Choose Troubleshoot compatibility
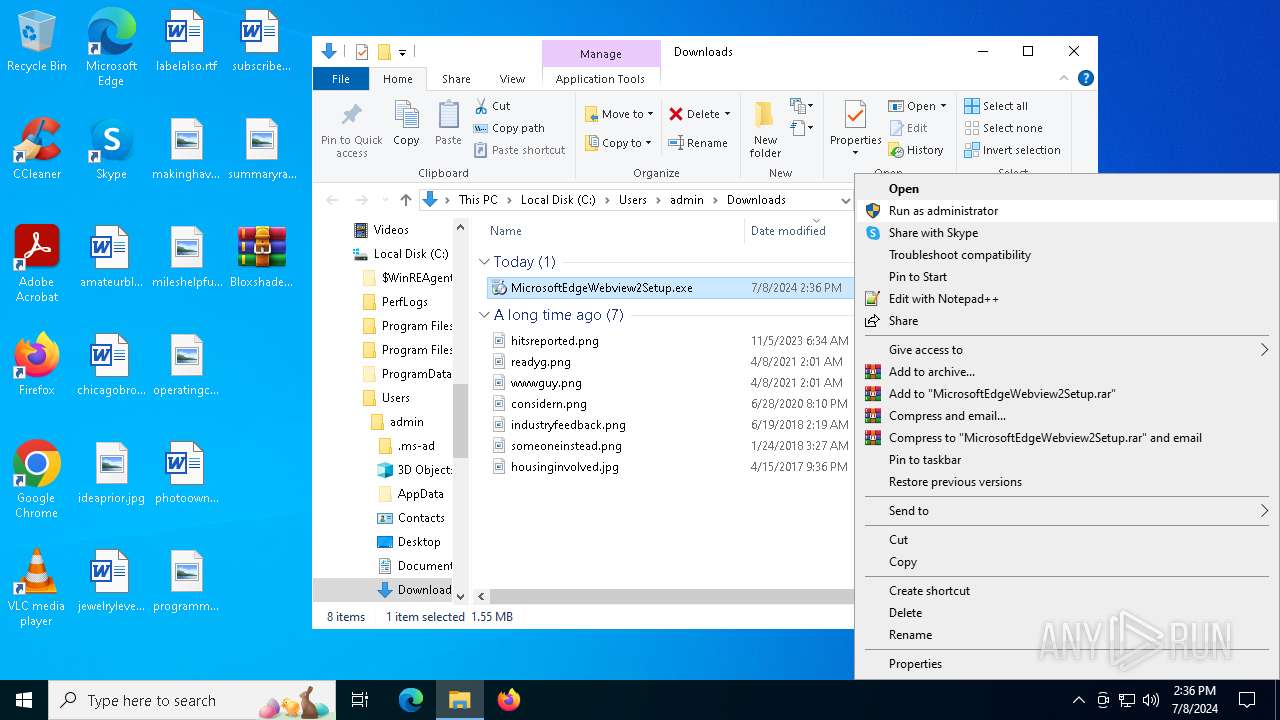Screen dimensions: 1280x720 1067,255
